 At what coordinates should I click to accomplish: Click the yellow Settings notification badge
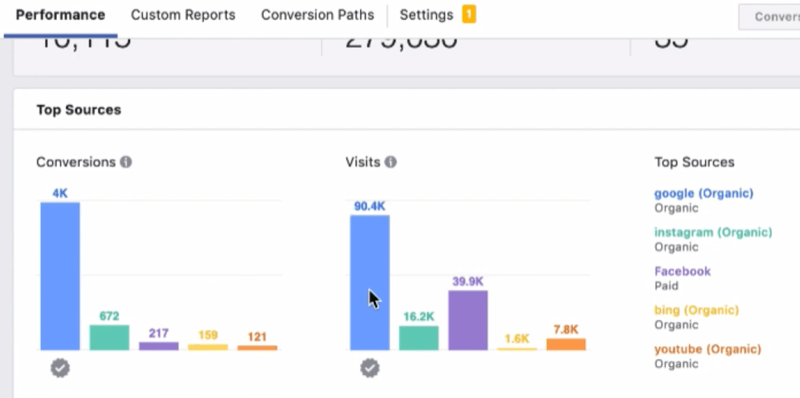[469, 14]
